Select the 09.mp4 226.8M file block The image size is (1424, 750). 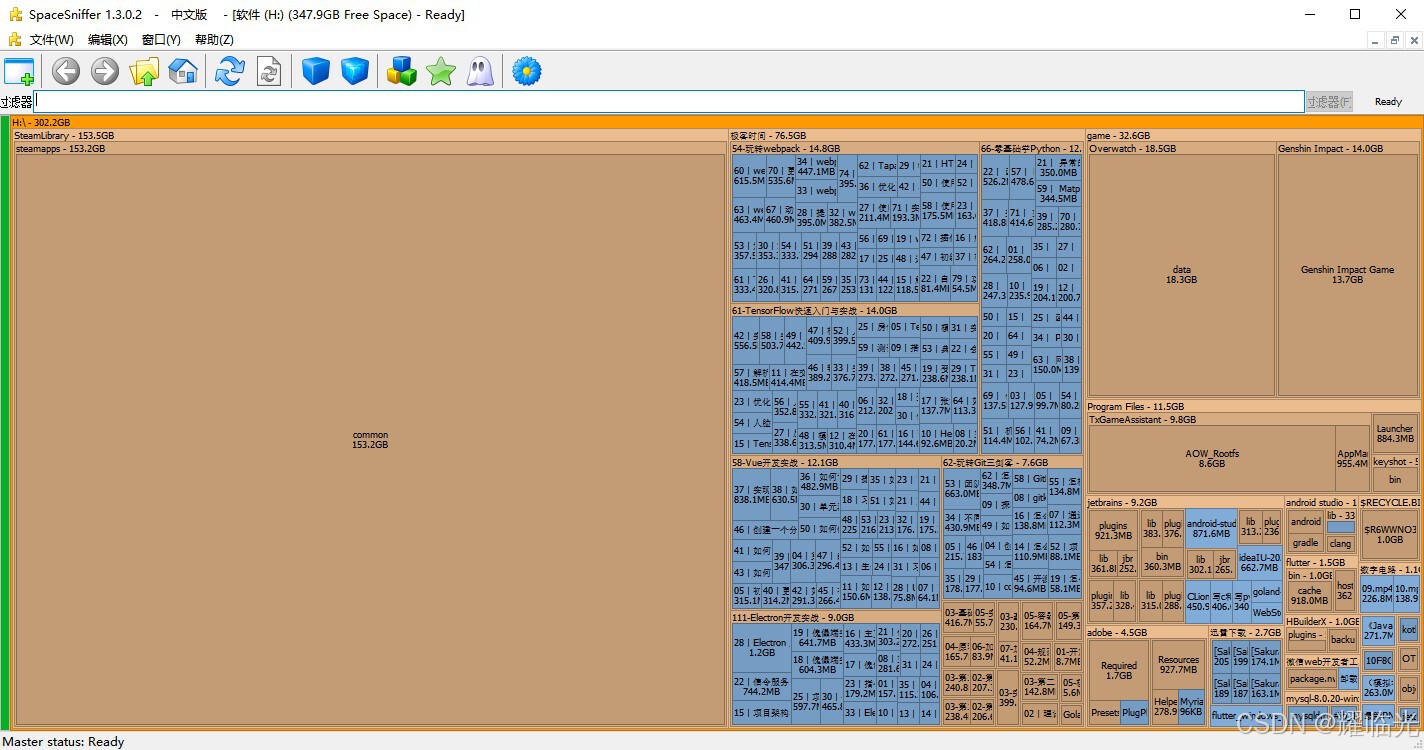tap(1377, 593)
